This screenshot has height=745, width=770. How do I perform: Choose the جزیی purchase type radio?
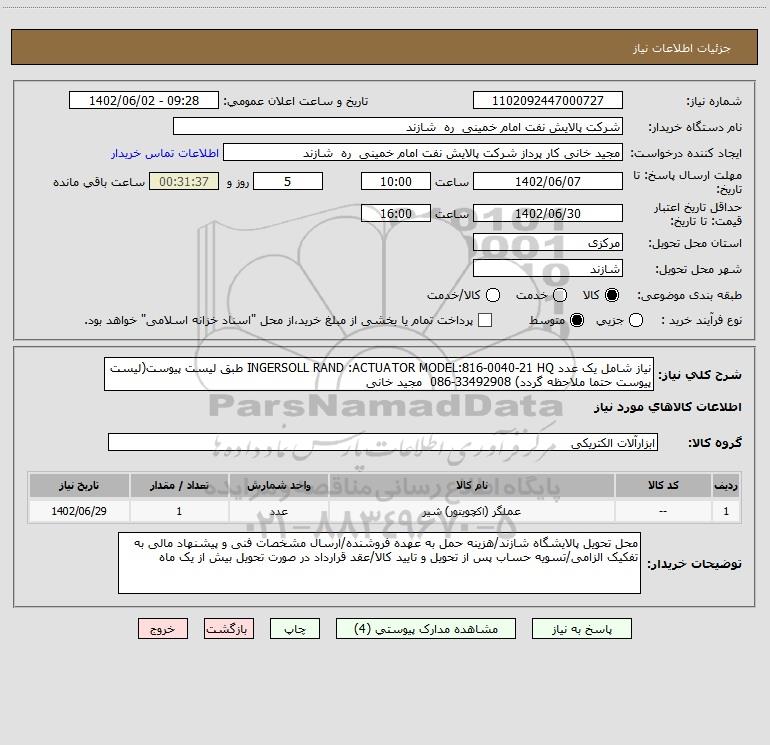pos(636,320)
